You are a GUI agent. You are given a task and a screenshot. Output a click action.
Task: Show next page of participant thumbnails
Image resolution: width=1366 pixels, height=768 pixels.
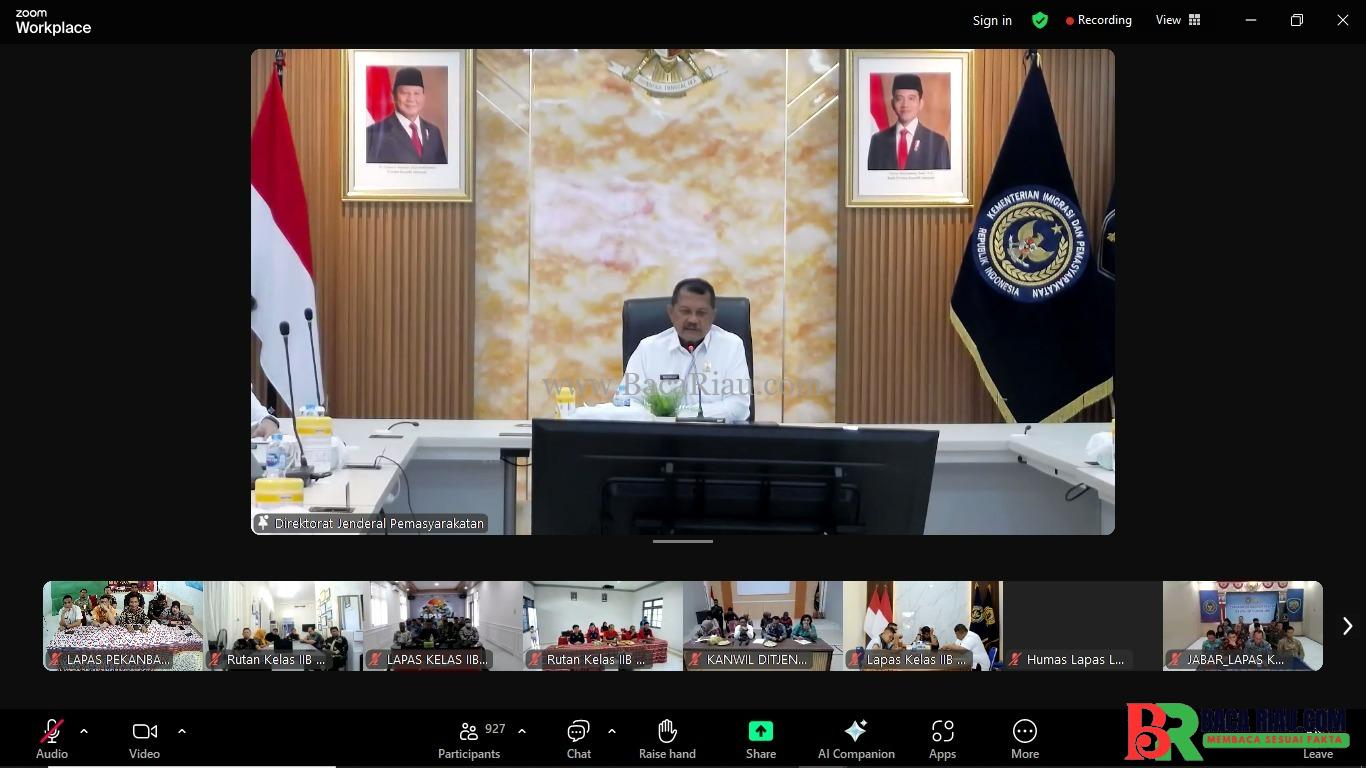tap(1347, 626)
